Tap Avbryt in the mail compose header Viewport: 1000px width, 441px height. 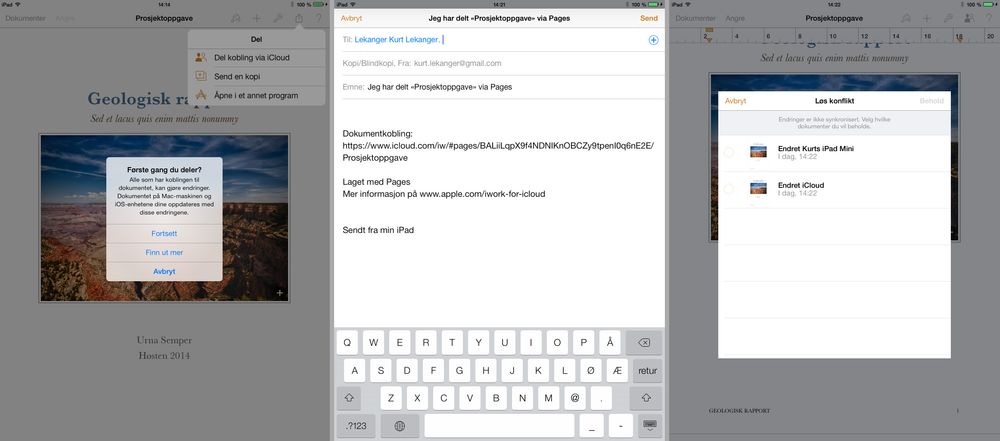(x=351, y=19)
